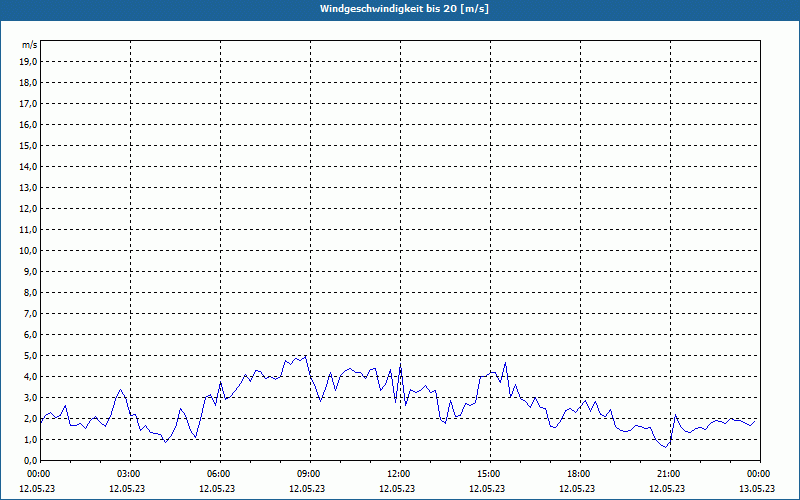Image resolution: width=800 pixels, height=500 pixels.
Task: Choose the y-axis label "6,0"
Action: pyautogui.click(x=31, y=335)
